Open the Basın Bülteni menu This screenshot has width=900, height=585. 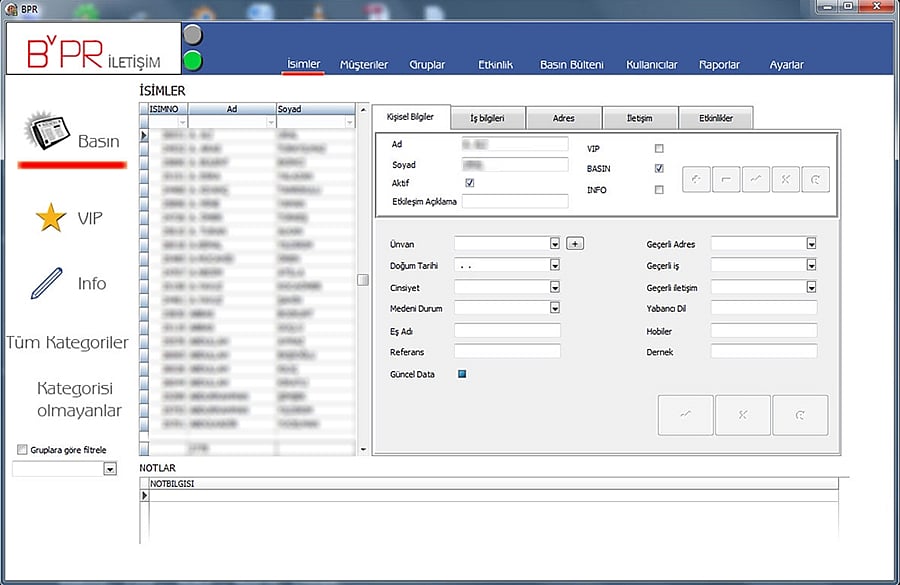tap(572, 65)
